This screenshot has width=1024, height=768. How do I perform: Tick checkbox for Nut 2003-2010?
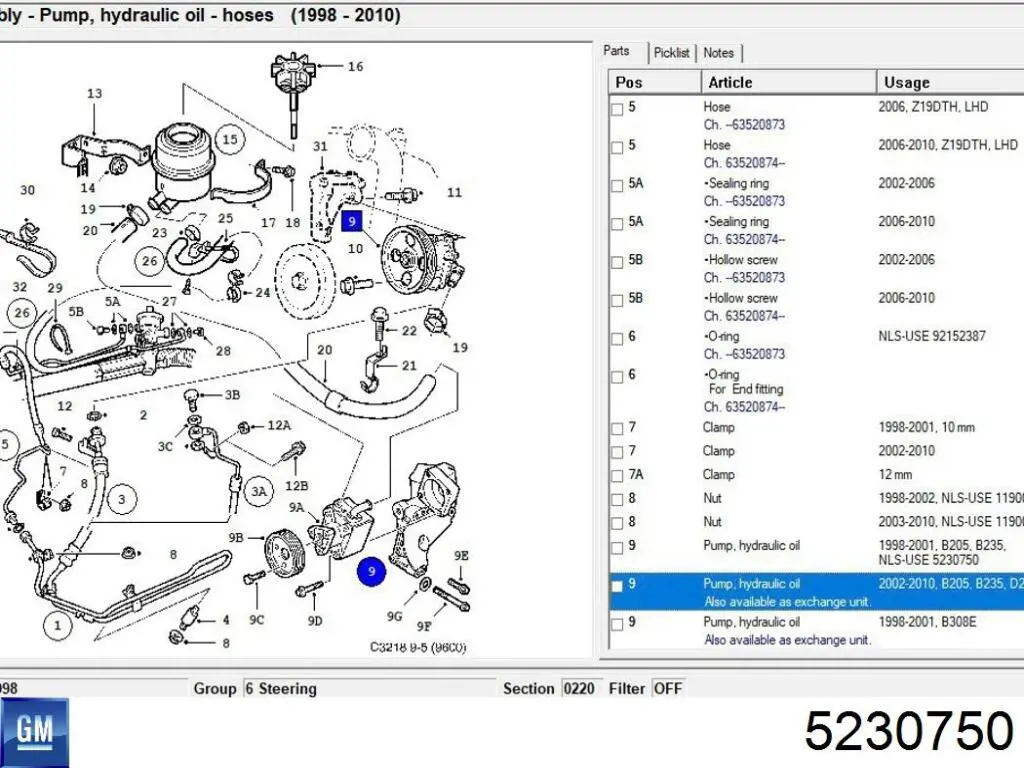617,524
